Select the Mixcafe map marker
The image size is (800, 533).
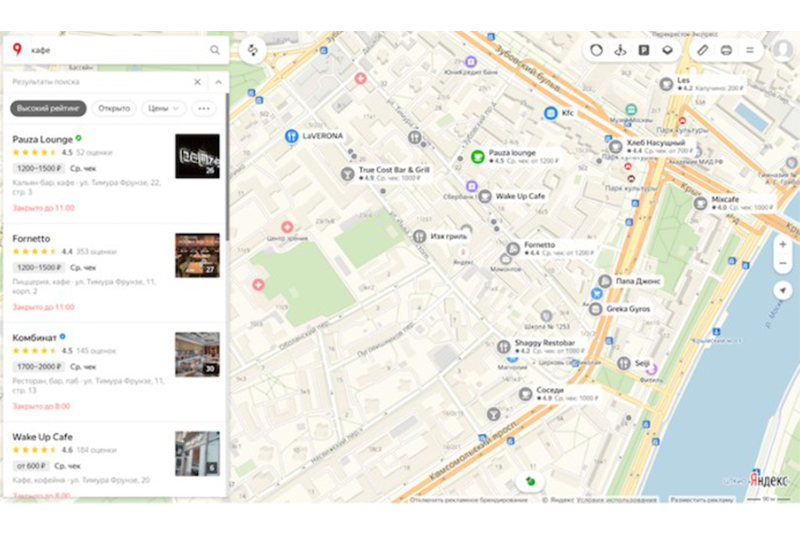pos(701,203)
